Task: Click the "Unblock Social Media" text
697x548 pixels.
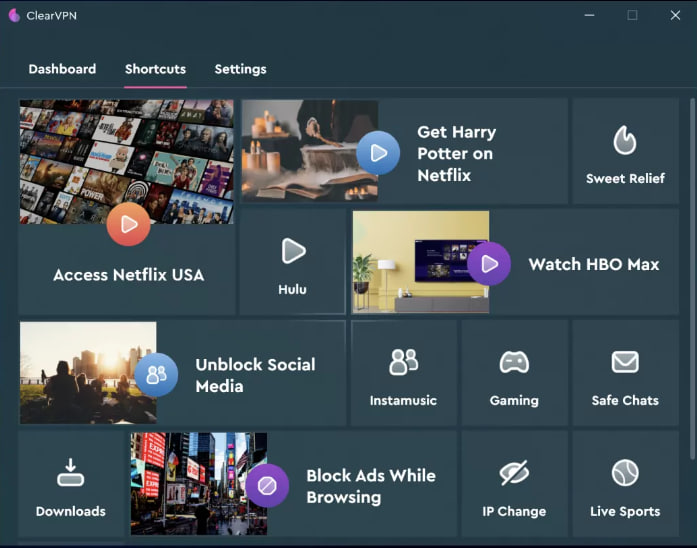Action: (x=255, y=375)
